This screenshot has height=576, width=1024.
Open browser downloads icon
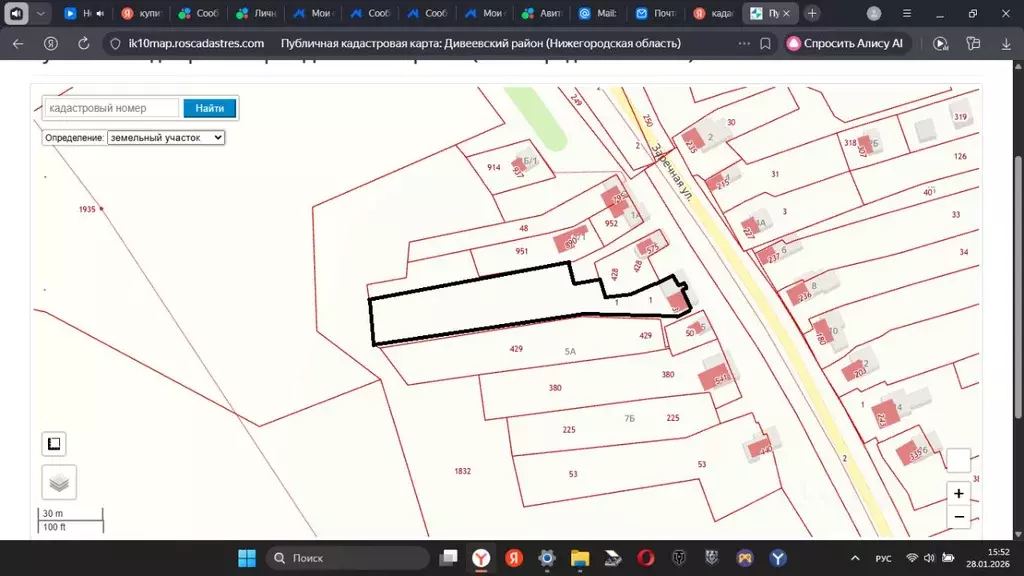coord(1006,44)
